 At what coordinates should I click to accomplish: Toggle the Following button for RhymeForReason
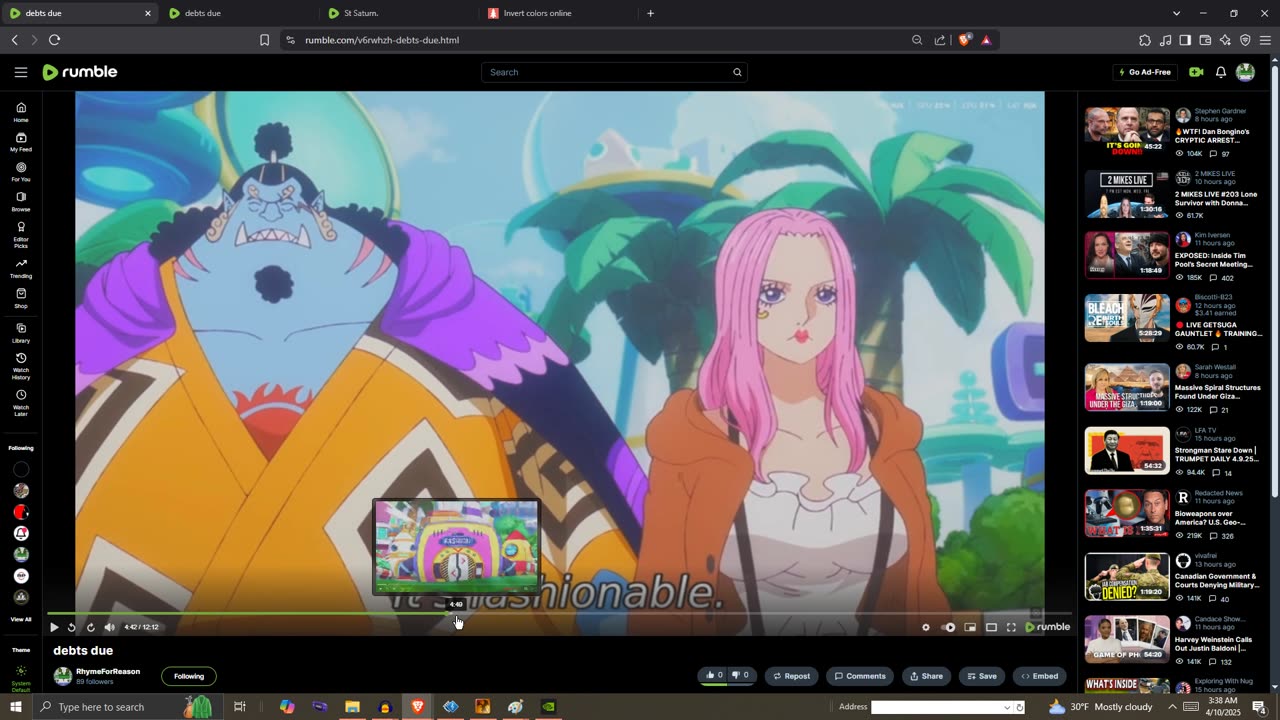pyautogui.click(x=189, y=676)
